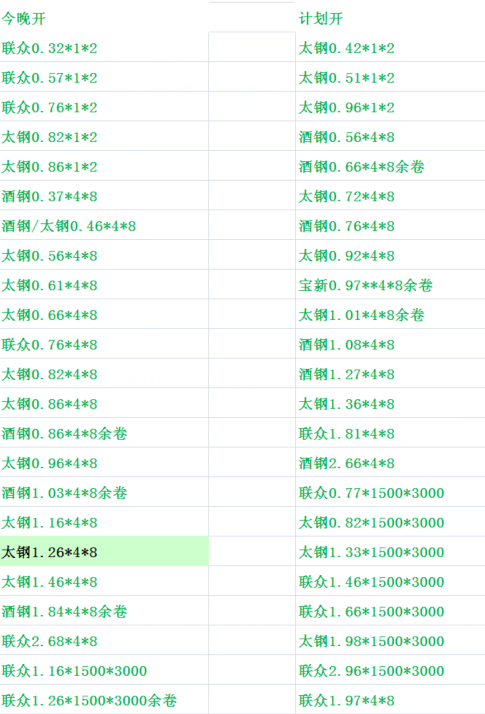
Task: Click the cell 酒钢0.76*4*8
Action: pyautogui.click(x=390, y=225)
